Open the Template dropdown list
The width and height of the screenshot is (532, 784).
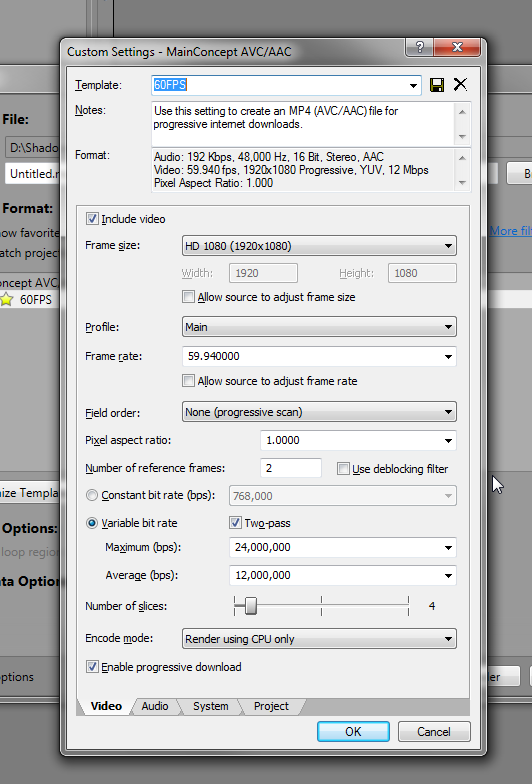(413, 86)
